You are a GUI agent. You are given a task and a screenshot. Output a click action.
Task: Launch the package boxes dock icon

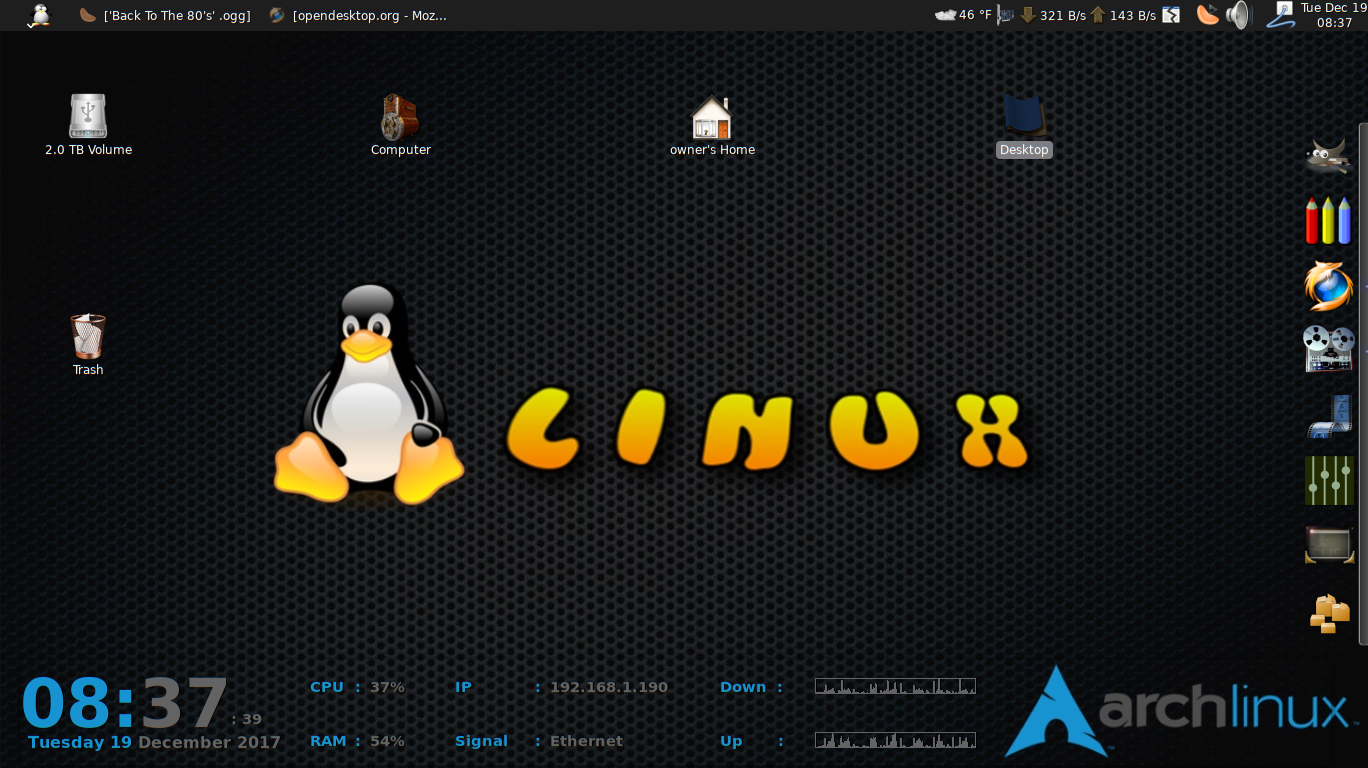click(1329, 612)
